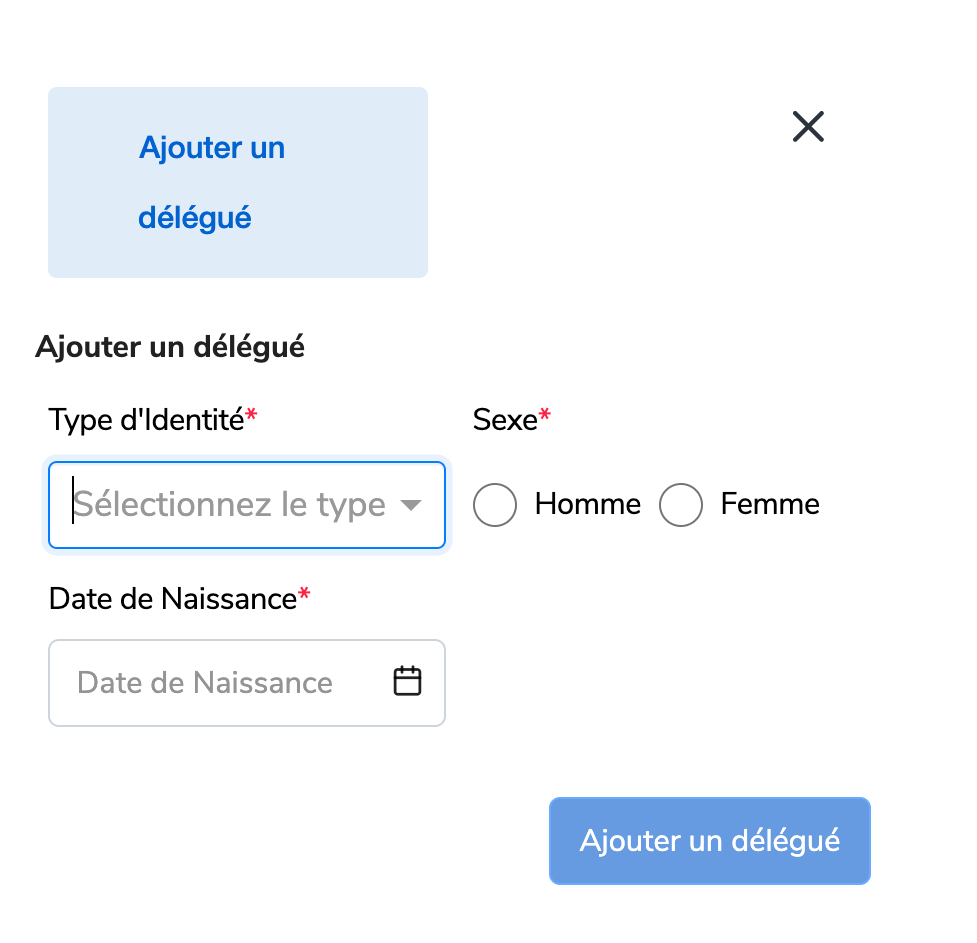Open the calendar date picker icon
The width and height of the screenshot is (977, 943).
point(407,681)
